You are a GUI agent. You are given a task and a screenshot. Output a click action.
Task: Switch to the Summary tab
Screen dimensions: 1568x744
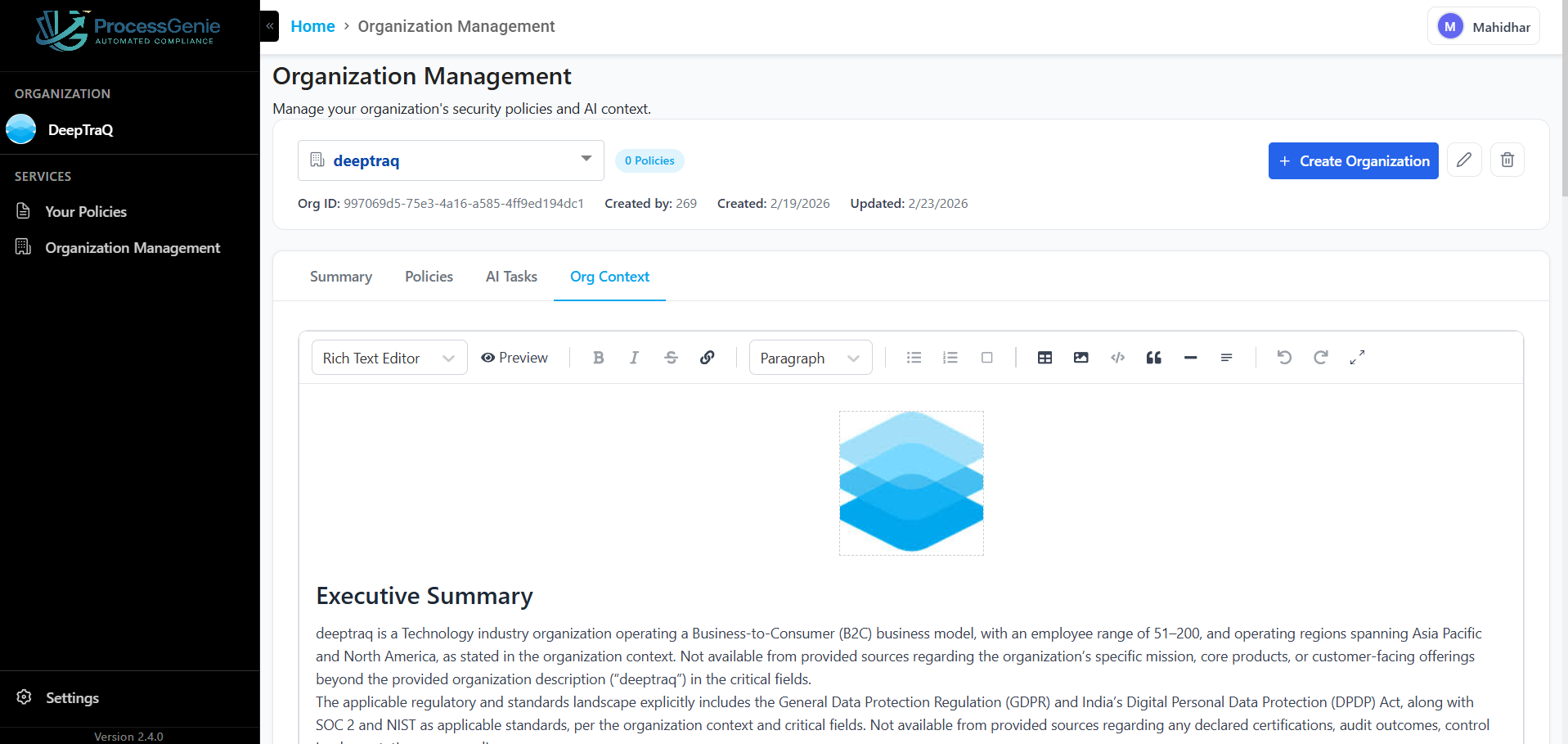tap(341, 277)
